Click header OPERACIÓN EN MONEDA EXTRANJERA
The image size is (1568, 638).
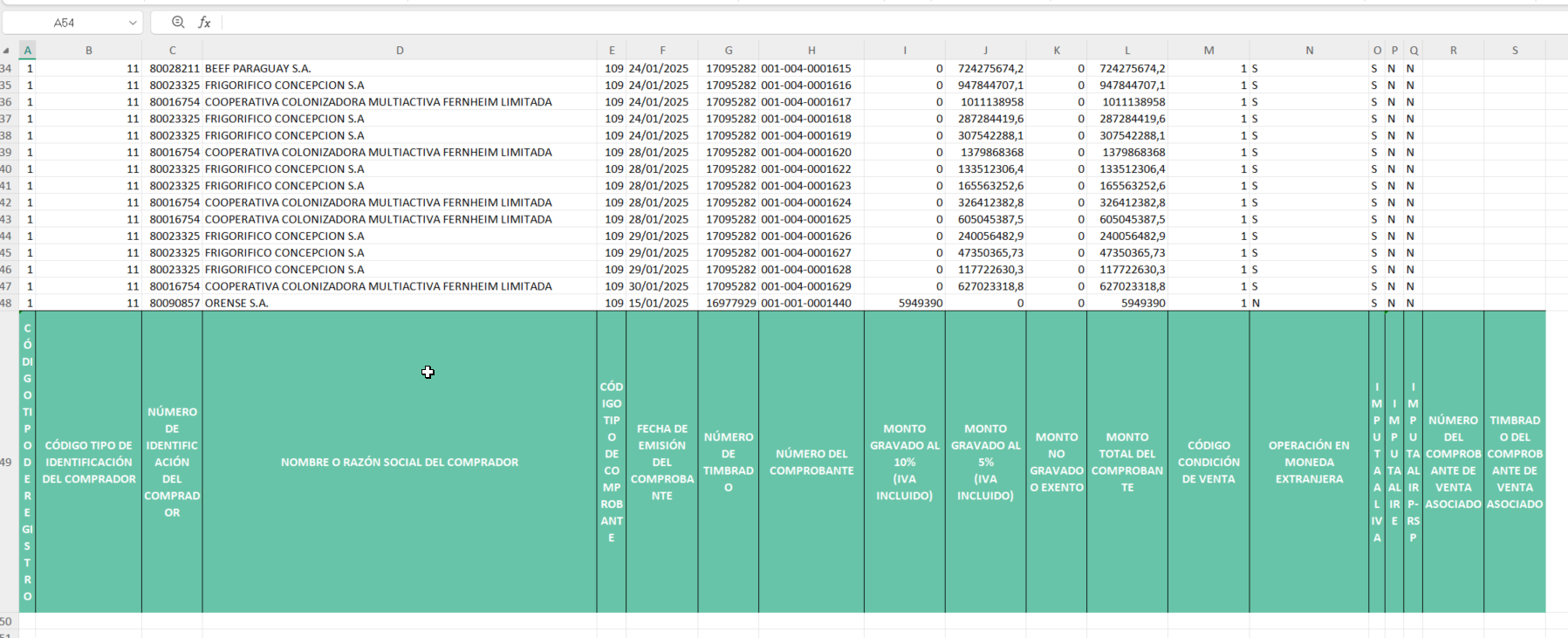click(x=1310, y=462)
